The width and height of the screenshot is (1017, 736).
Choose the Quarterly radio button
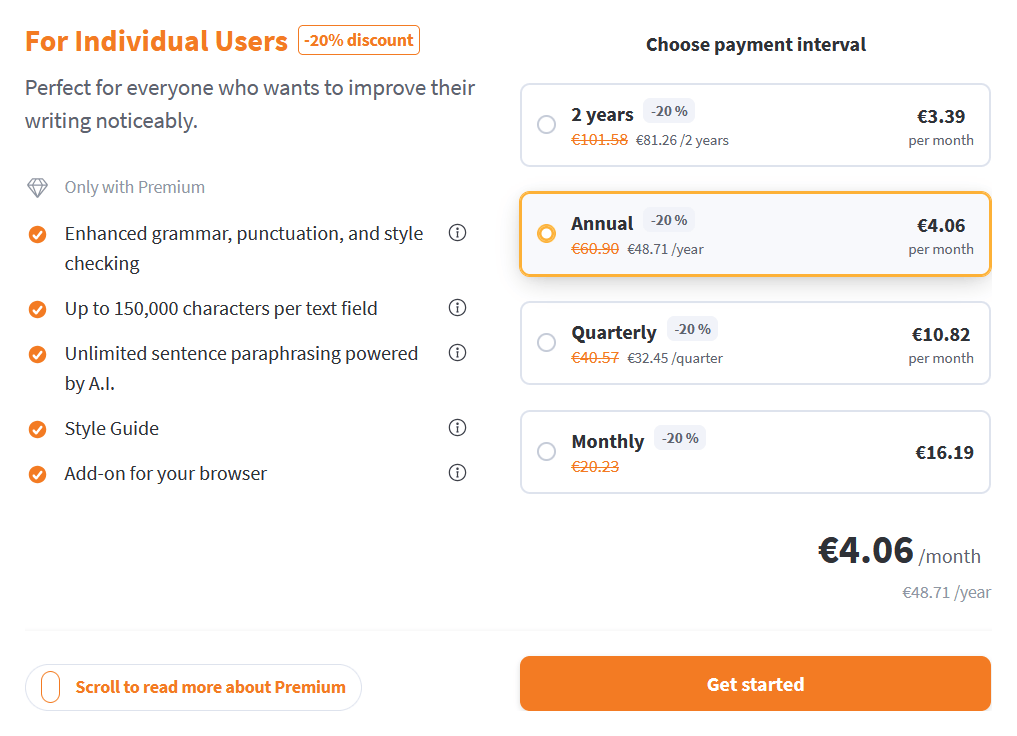point(547,342)
